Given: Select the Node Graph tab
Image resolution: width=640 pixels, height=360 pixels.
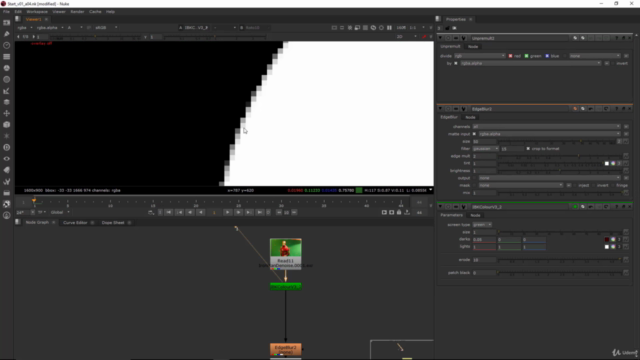Looking at the screenshot, I should (x=37, y=222).
